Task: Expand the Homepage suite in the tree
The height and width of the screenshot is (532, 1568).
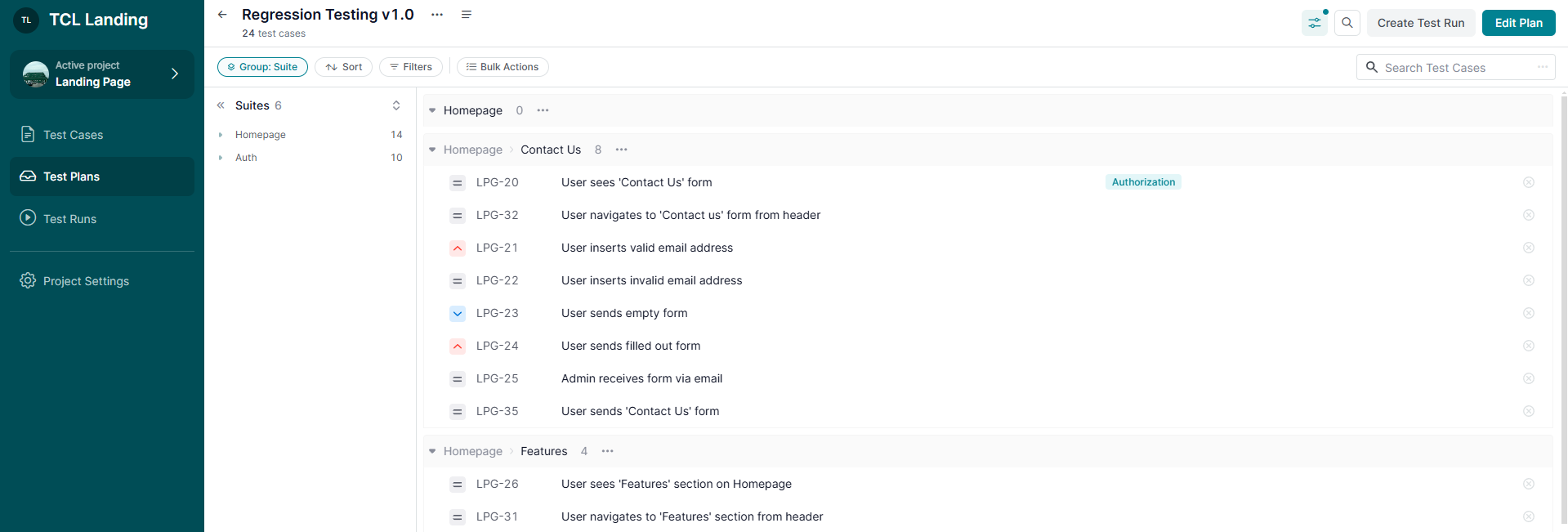Action: [x=221, y=135]
